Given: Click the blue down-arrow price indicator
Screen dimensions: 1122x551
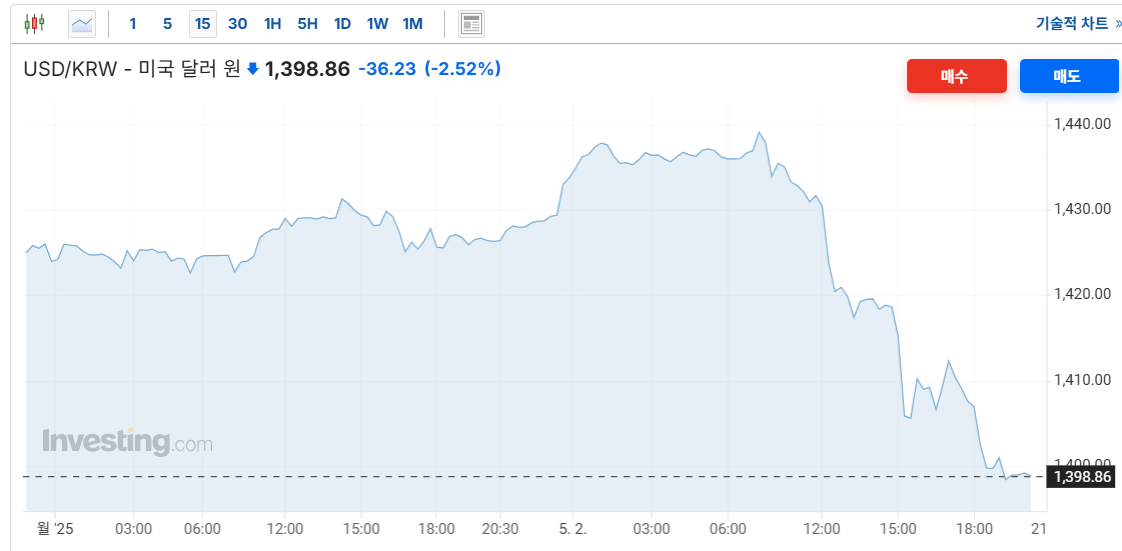Looking at the screenshot, I should (x=253, y=69).
